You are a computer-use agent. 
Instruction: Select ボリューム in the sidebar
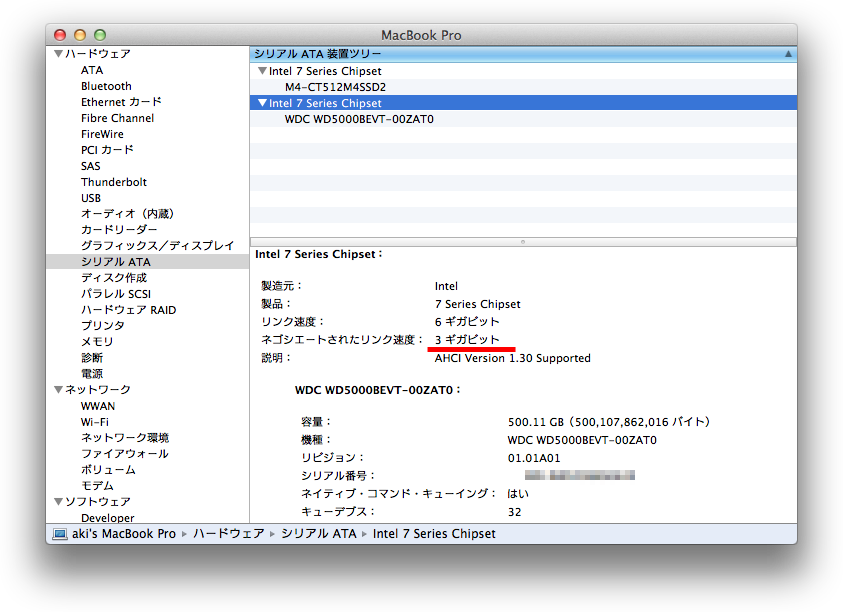click(x=108, y=469)
